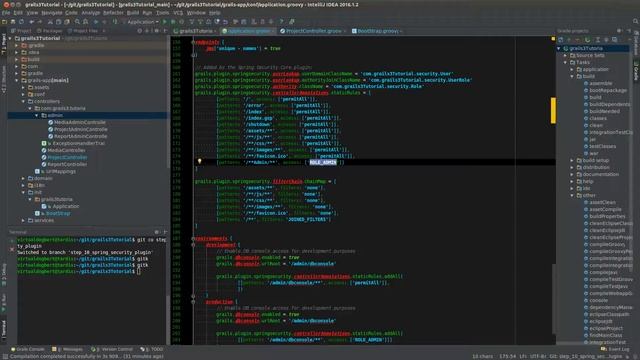Click the Help question mark toolbar icon
This screenshot has width=640, height=360.
coord(281,22)
